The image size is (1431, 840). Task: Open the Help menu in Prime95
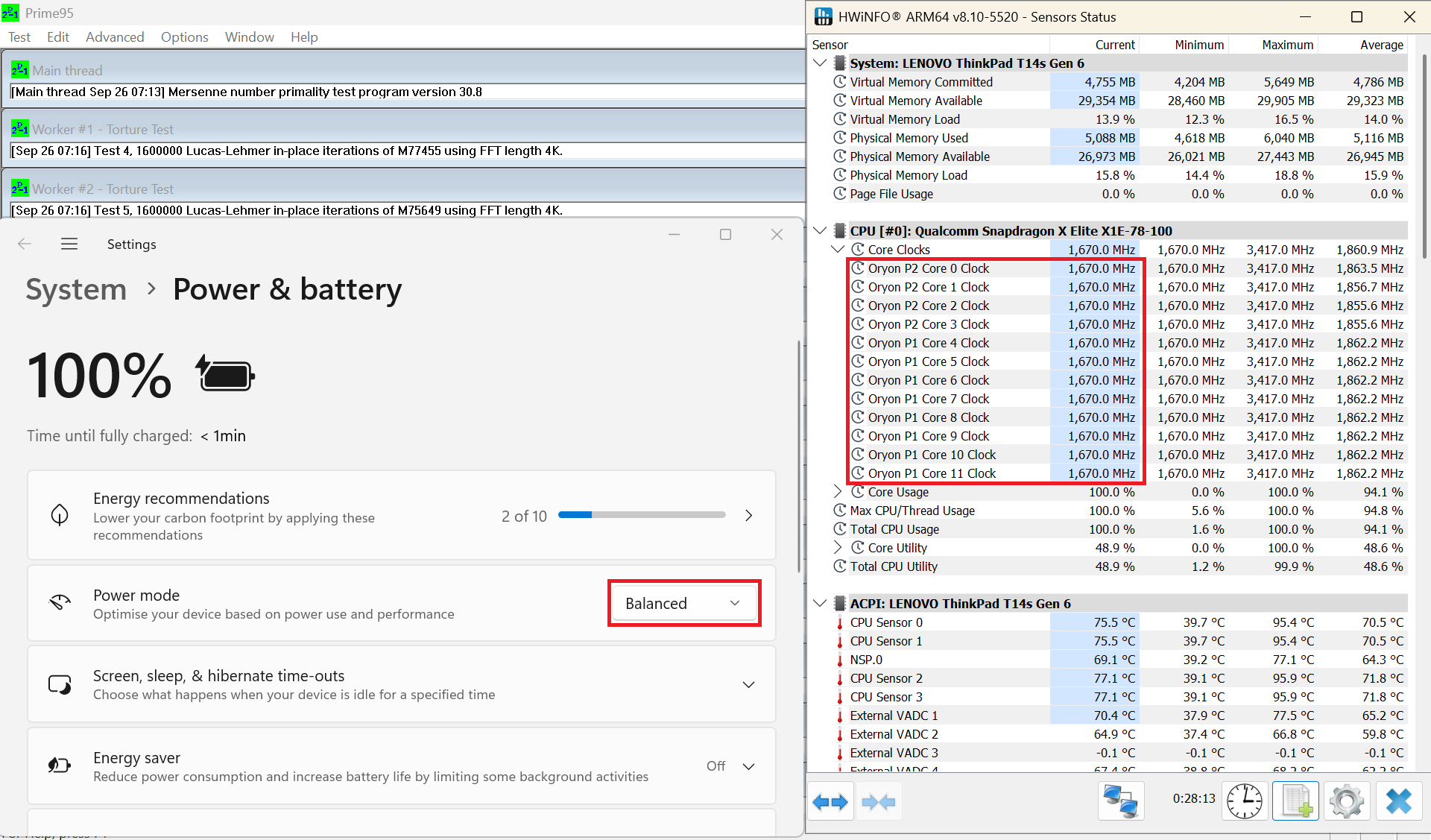[x=304, y=37]
